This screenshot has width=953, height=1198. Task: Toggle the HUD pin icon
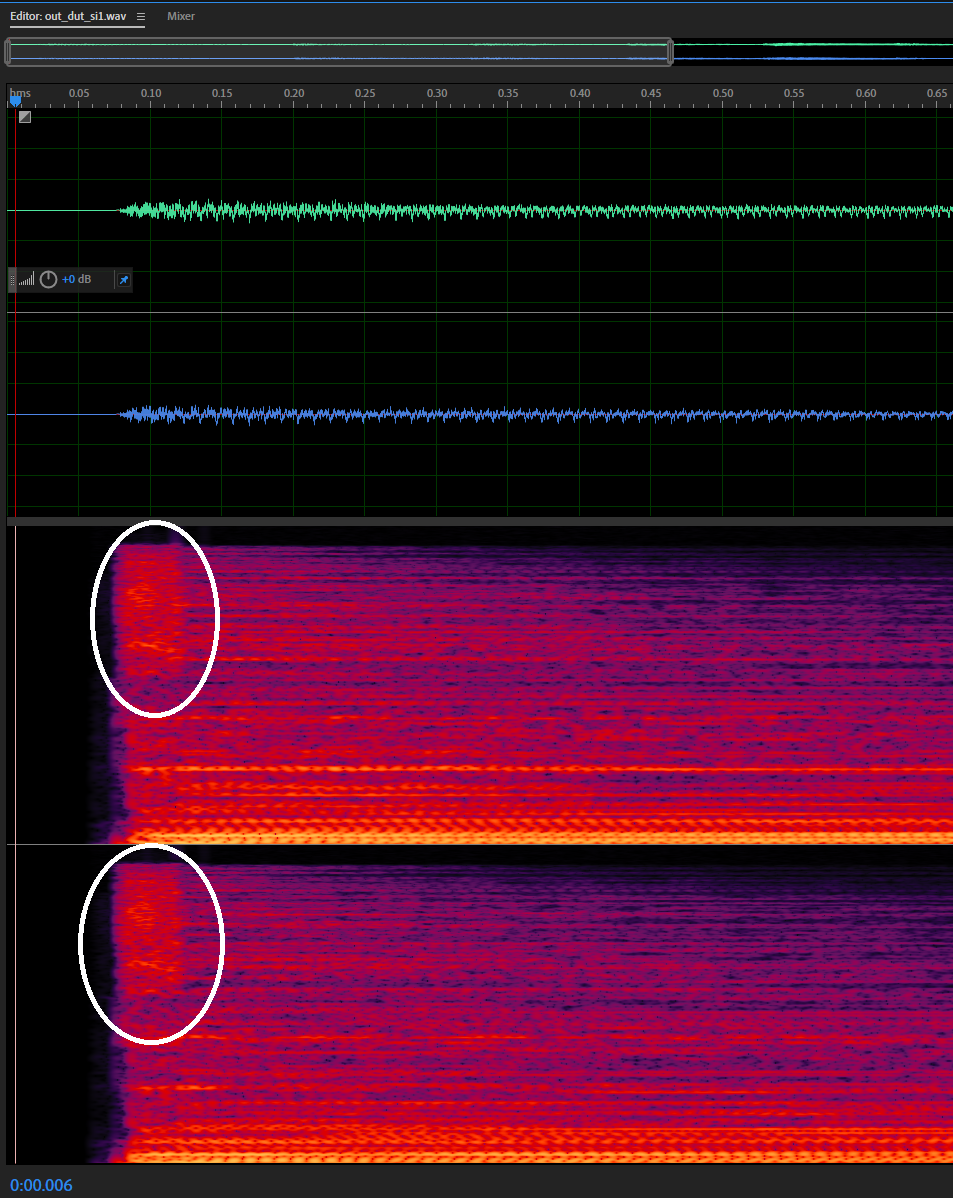coord(123,280)
